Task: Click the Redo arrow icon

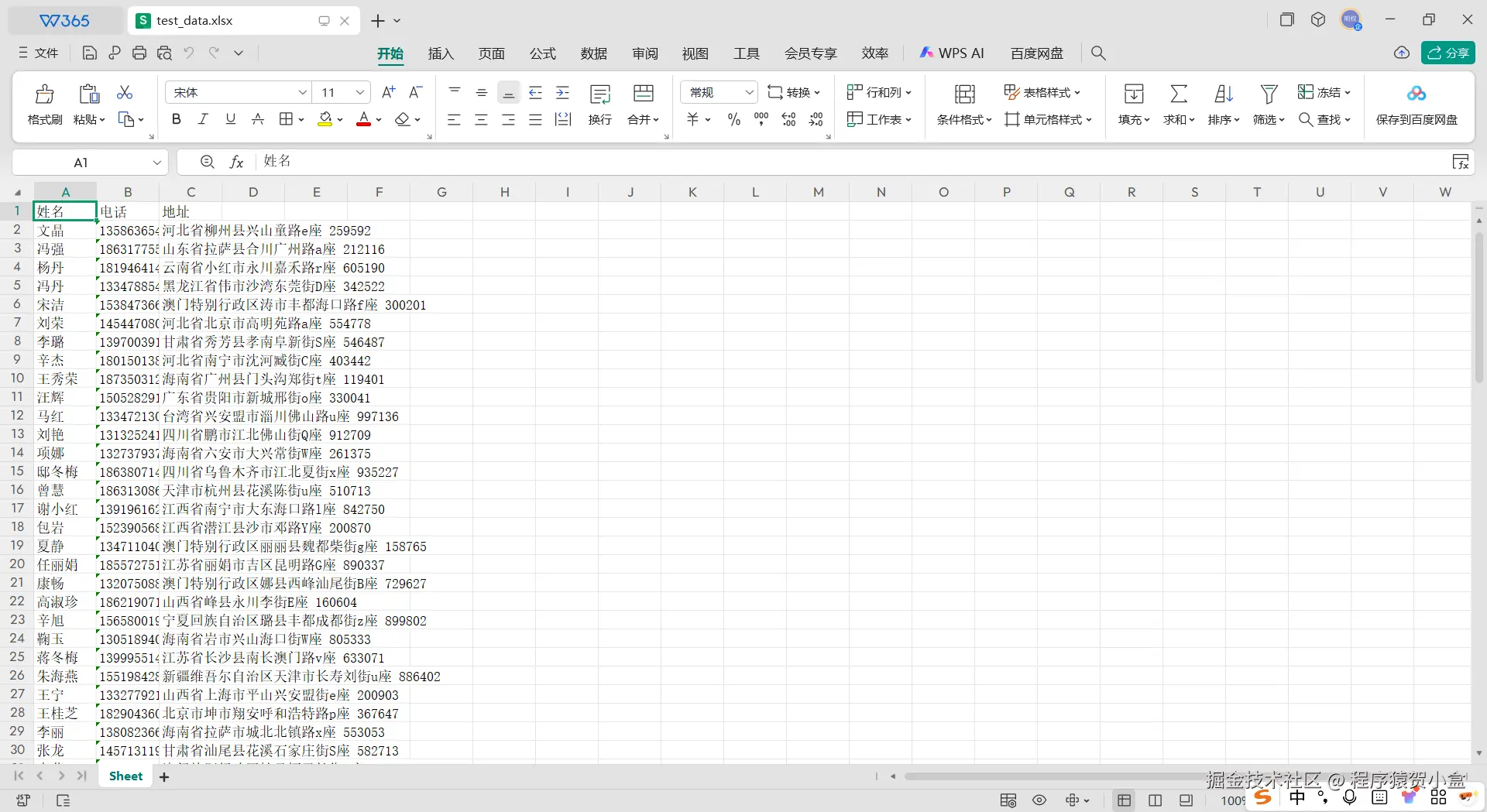Action: pos(214,53)
